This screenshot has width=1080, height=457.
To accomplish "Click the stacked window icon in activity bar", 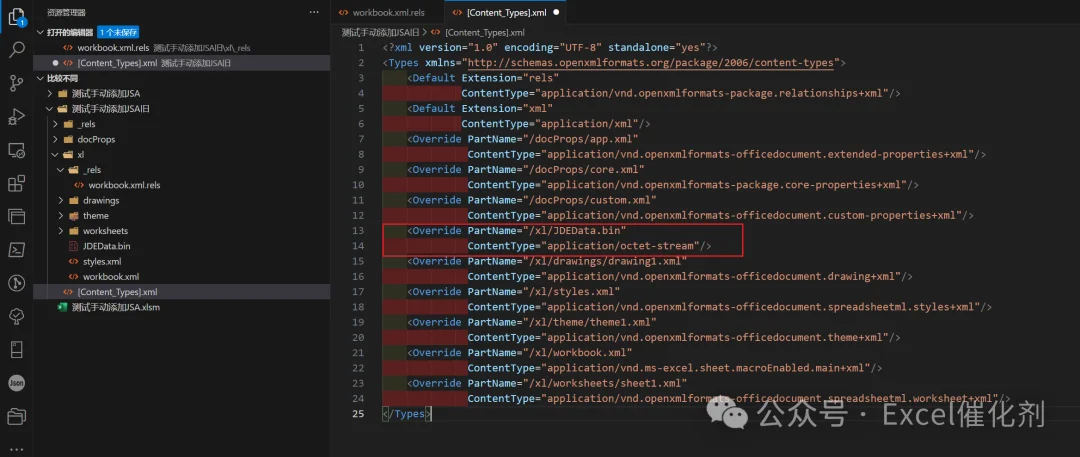I will (x=17, y=216).
